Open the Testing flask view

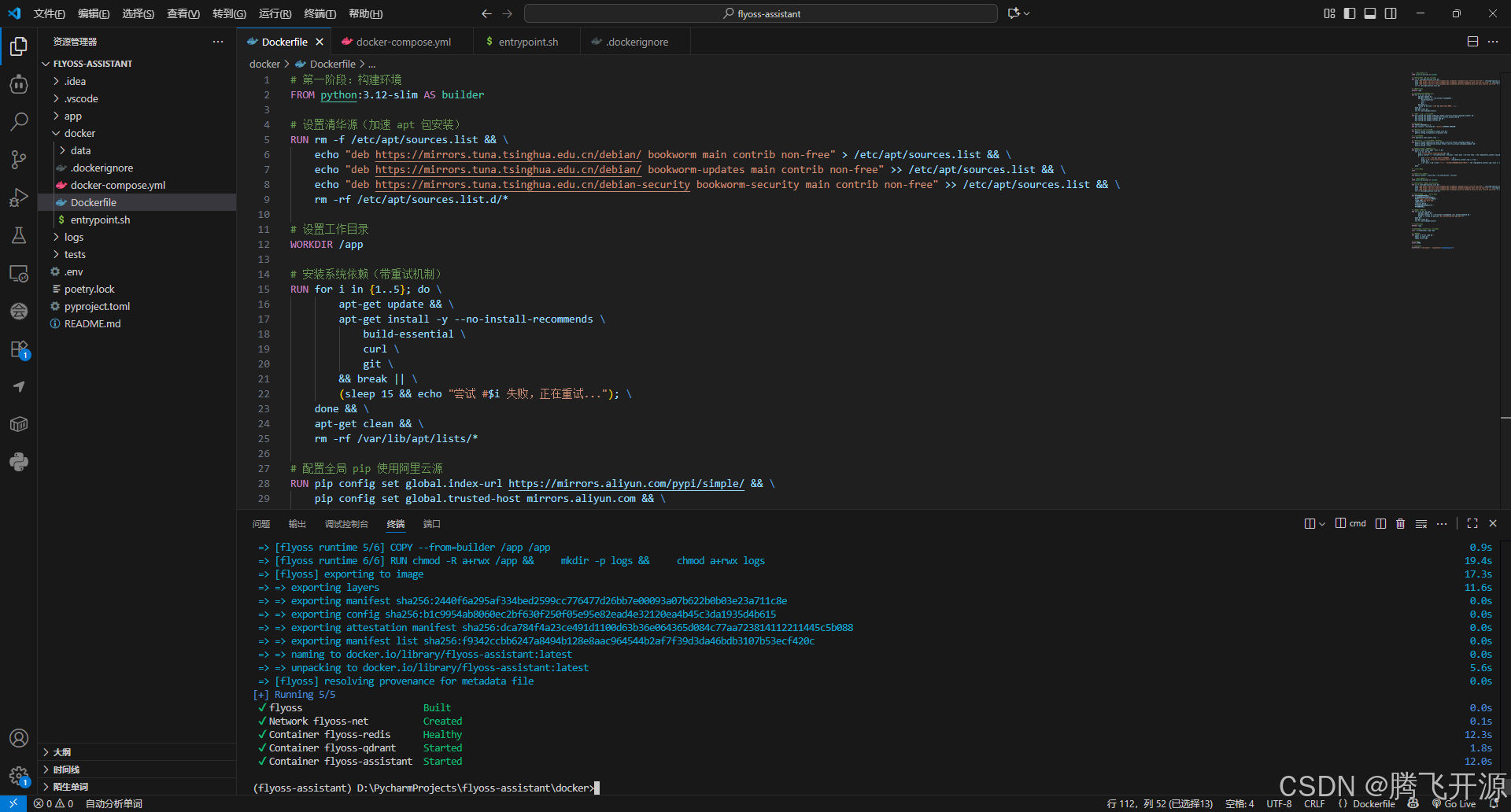19,235
